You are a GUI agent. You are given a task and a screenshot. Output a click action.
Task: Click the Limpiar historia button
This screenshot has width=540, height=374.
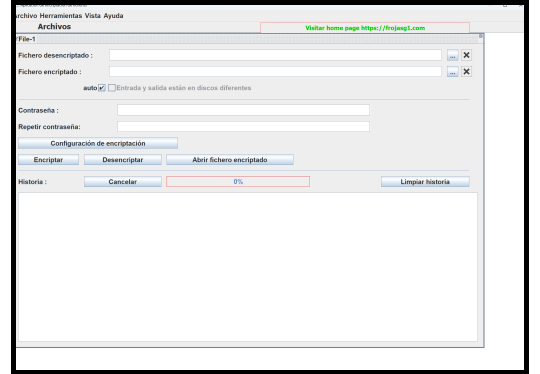pos(425,181)
